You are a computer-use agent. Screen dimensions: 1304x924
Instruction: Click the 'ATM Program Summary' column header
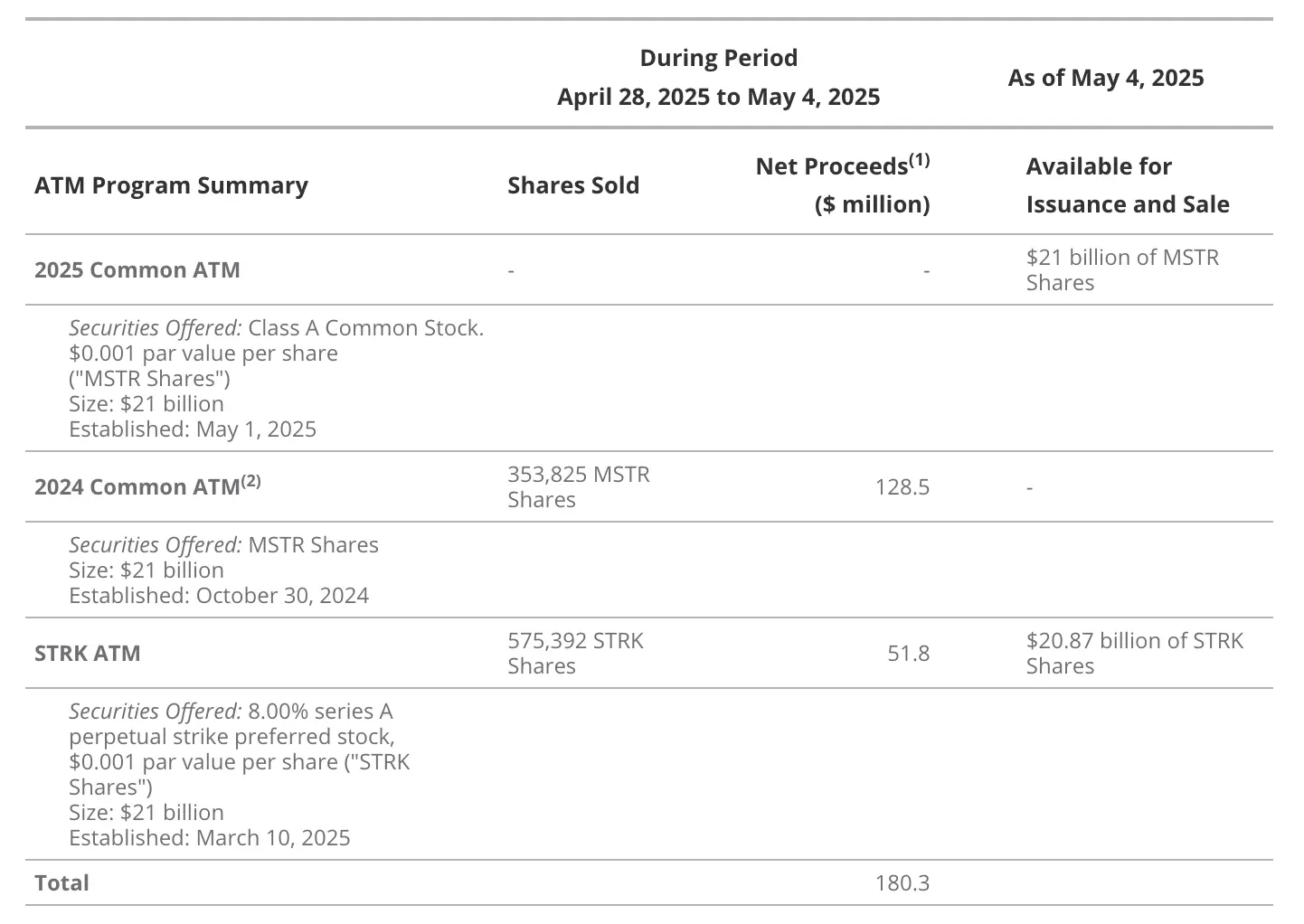point(171,185)
